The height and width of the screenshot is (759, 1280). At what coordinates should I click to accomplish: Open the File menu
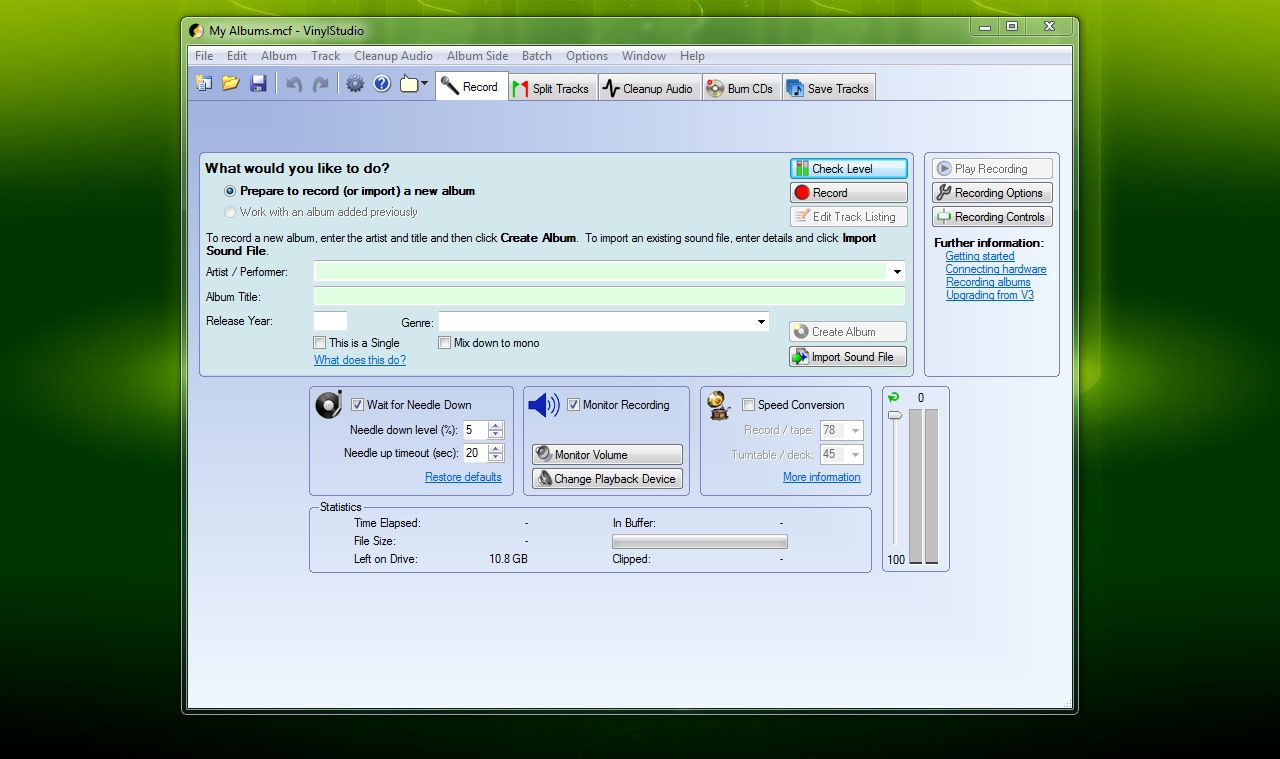coord(204,56)
